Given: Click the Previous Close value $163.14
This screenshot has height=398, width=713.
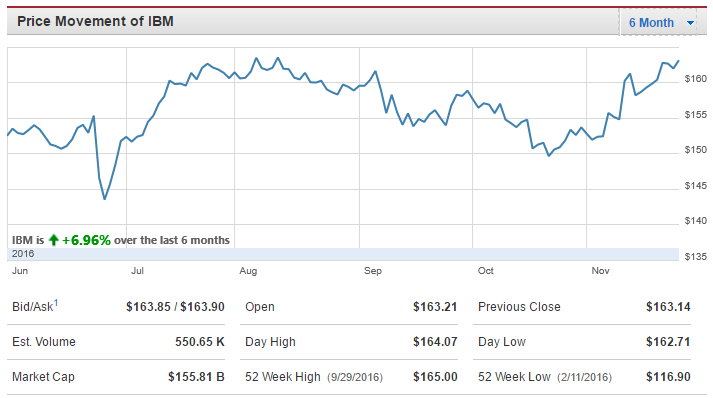Looking at the screenshot, I should coord(668,307).
